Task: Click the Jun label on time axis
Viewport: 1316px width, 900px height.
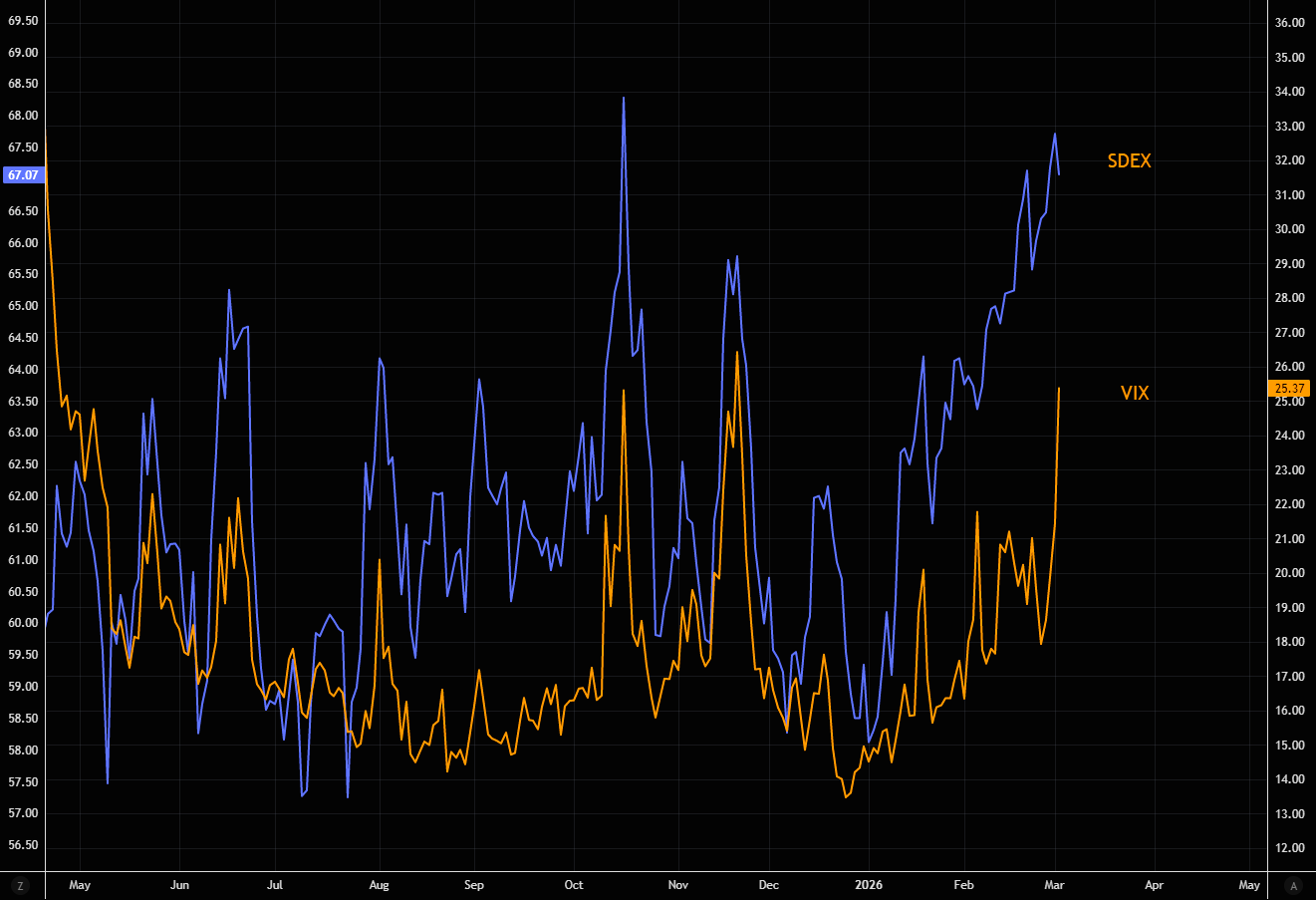Action: (x=179, y=885)
